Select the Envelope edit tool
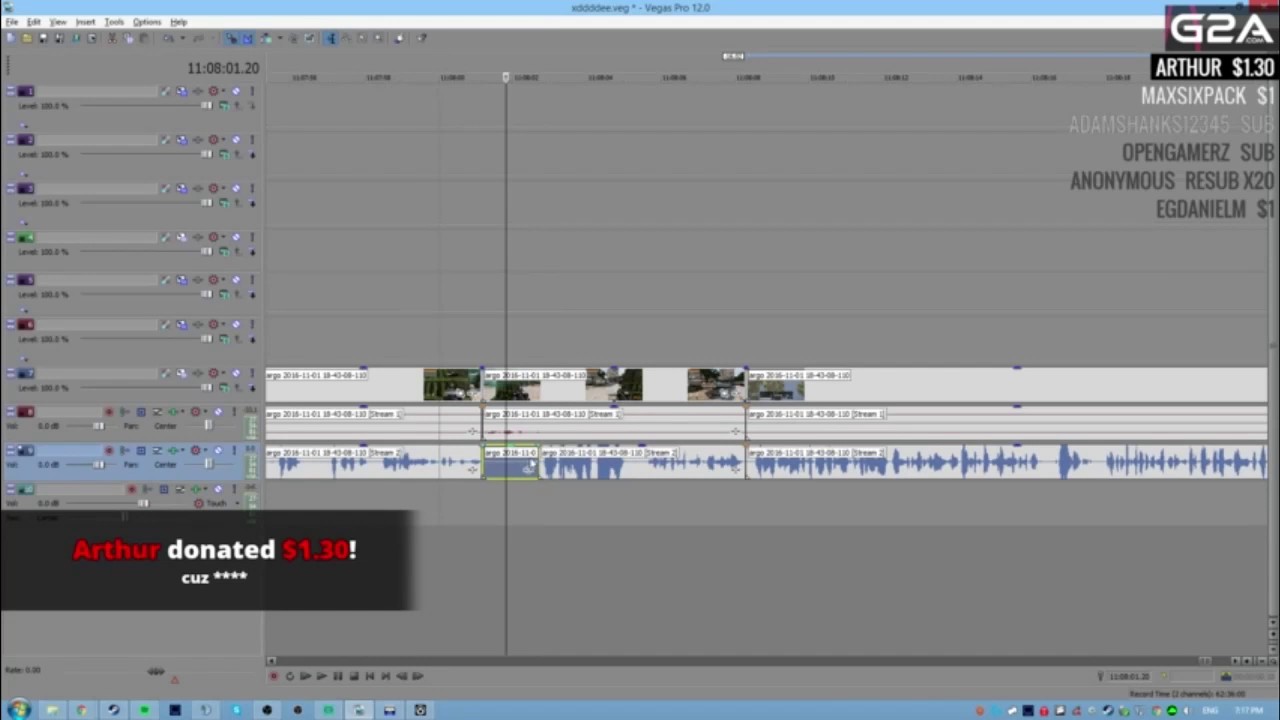 (345, 38)
